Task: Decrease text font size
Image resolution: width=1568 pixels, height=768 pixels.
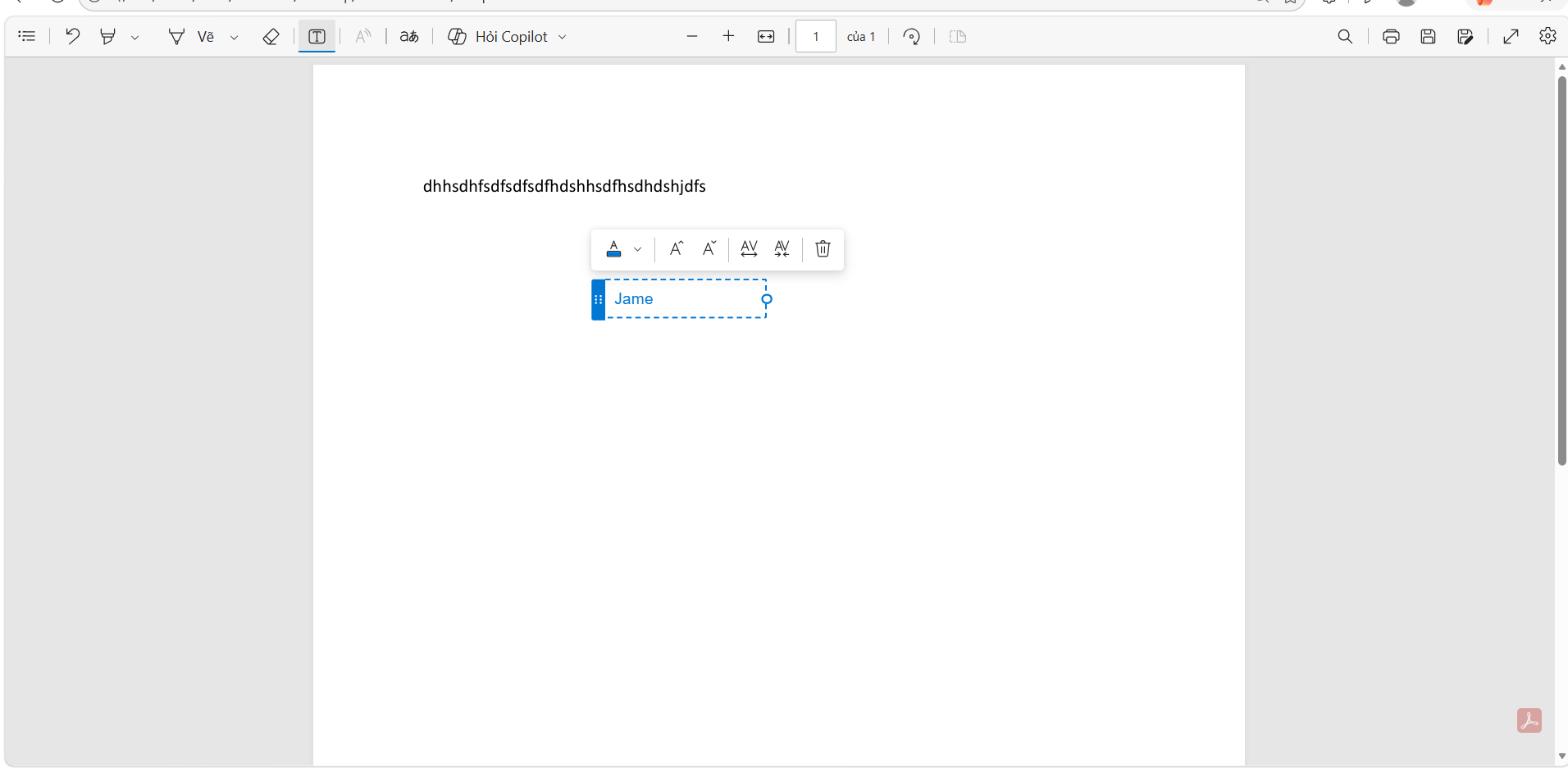Action: point(709,248)
